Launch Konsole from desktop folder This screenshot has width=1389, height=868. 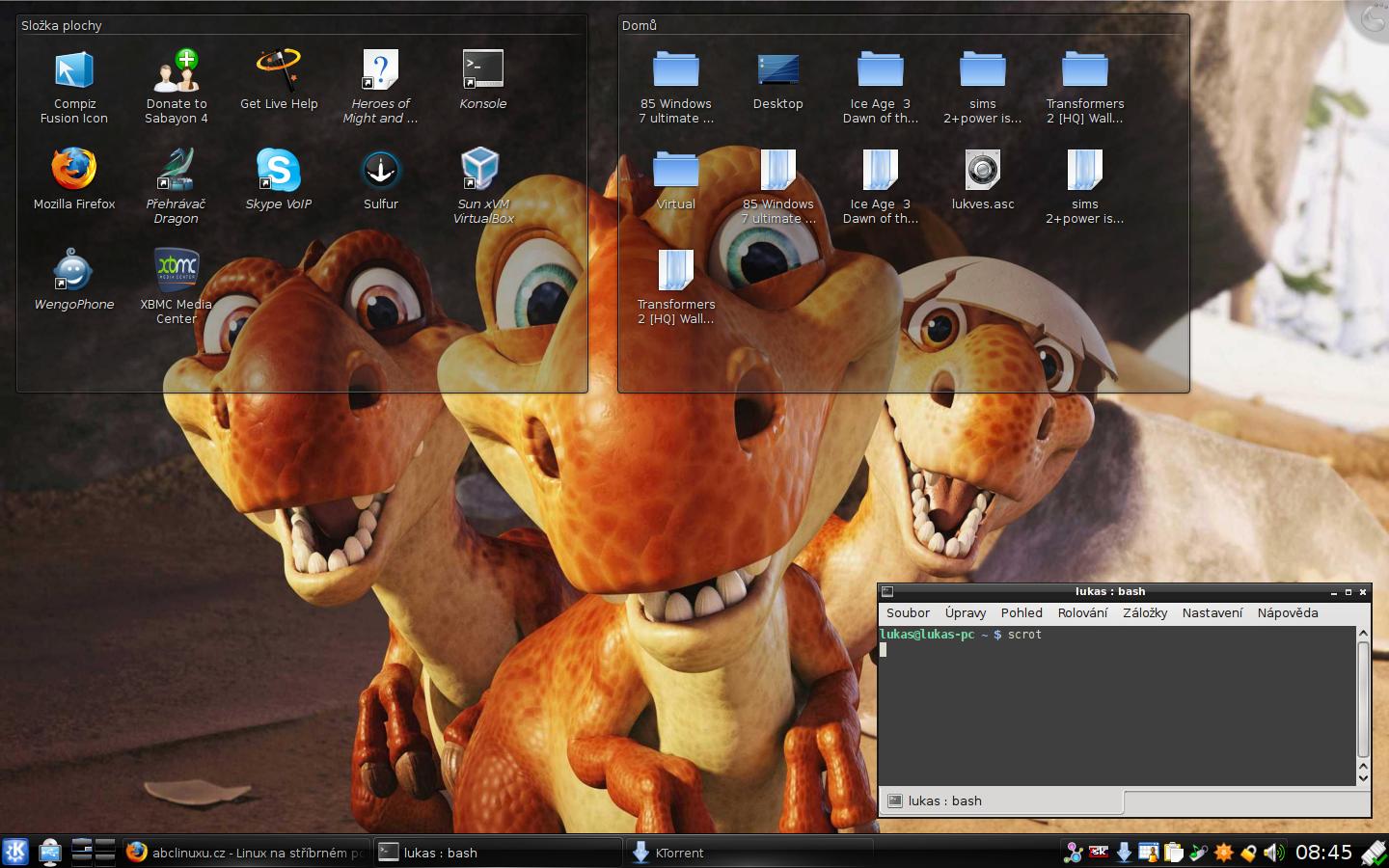coord(483,80)
